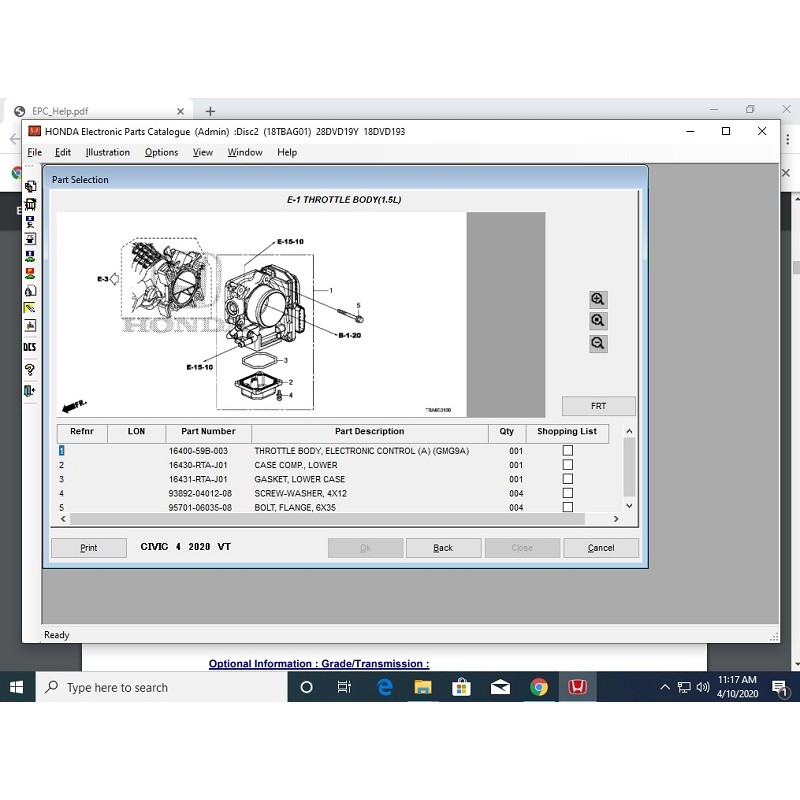Click the yellow pencil icon in sidebar
Viewport: 800px width, 800px height.
point(30,308)
